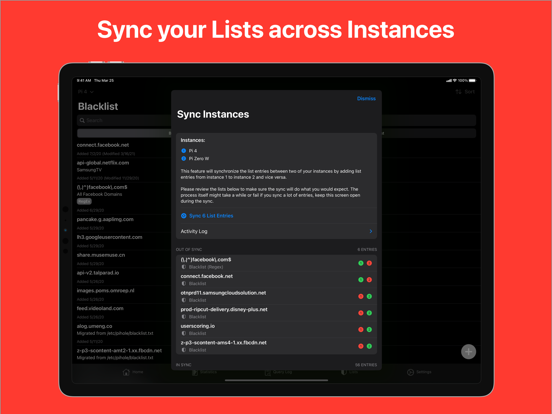
Task: Click green plus icon for facebook regex entry
Action: click(360, 263)
